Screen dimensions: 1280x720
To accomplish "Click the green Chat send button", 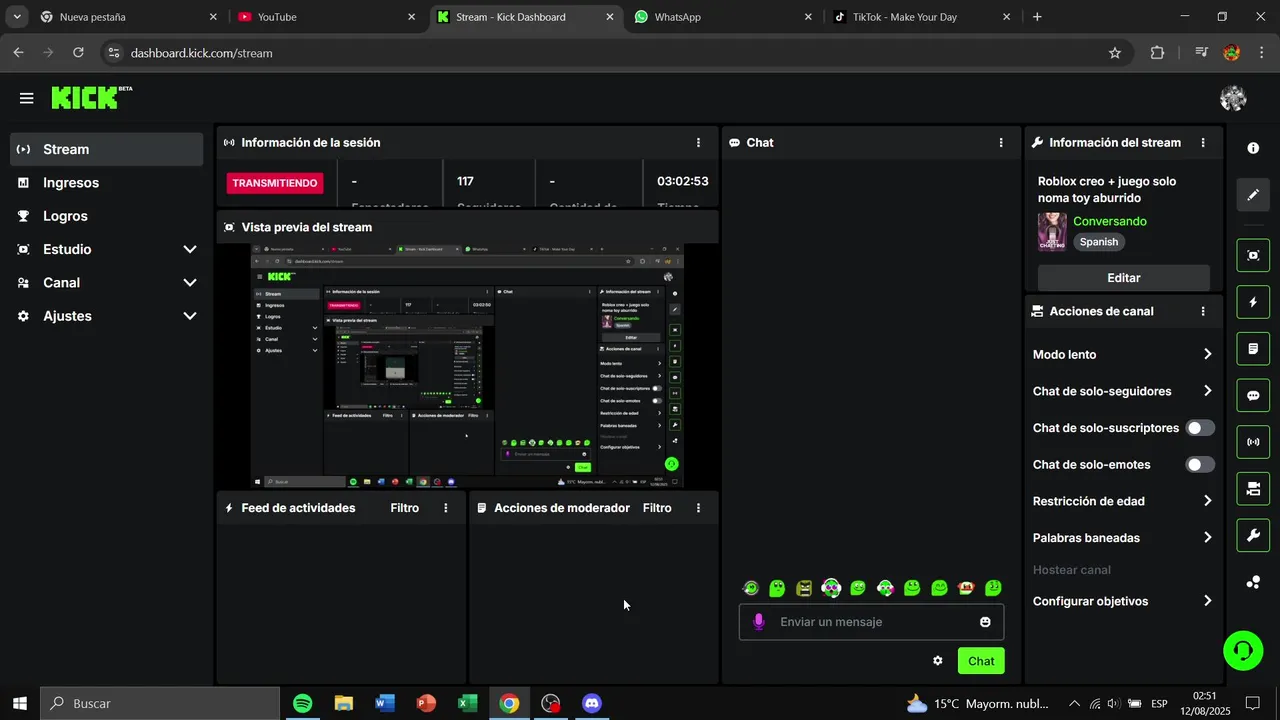I will tap(981, 661).
